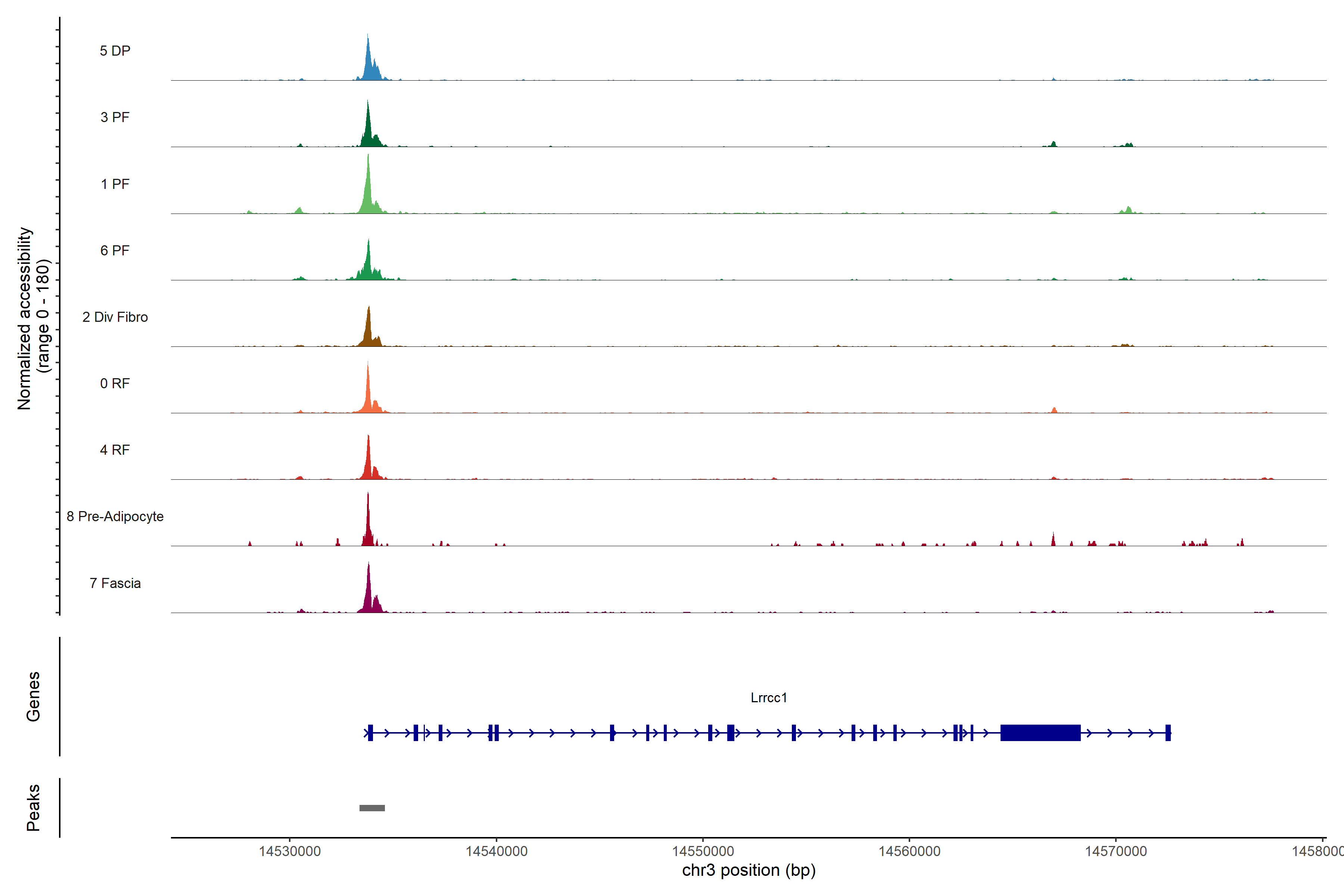
Task: Click the 7 Fascia track label
Action: pyautogui.click(x=115, y=583)
